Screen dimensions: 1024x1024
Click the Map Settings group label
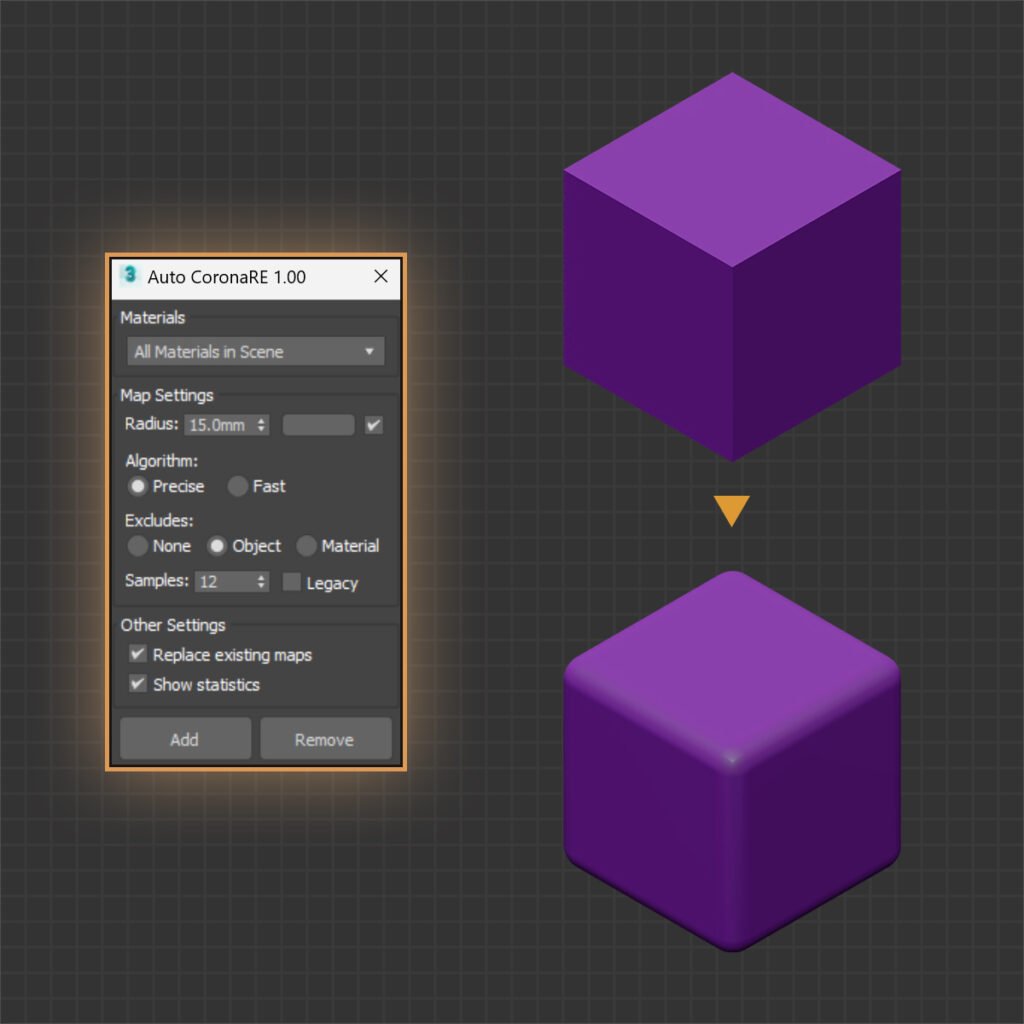pyautogui.click(x=167, y=395)
